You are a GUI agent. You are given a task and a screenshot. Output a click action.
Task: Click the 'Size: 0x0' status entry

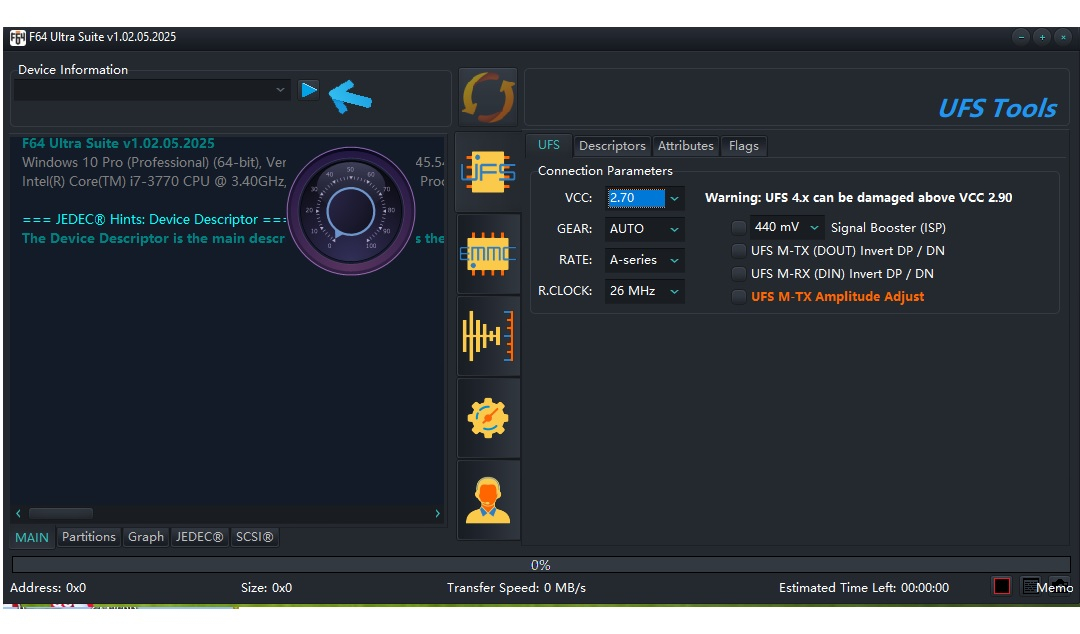[267, 588]
